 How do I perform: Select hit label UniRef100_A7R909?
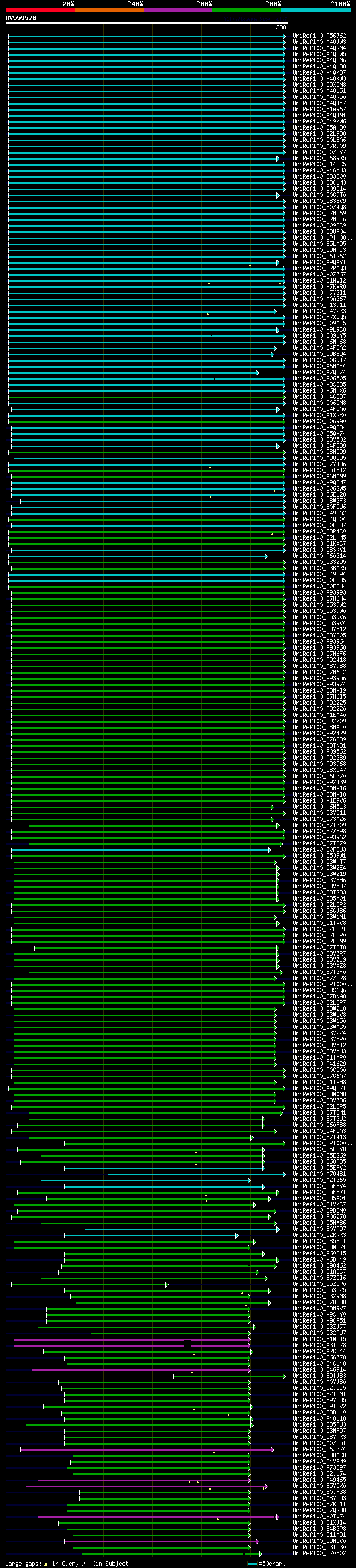pyautogui.click(x=319, y=146)
